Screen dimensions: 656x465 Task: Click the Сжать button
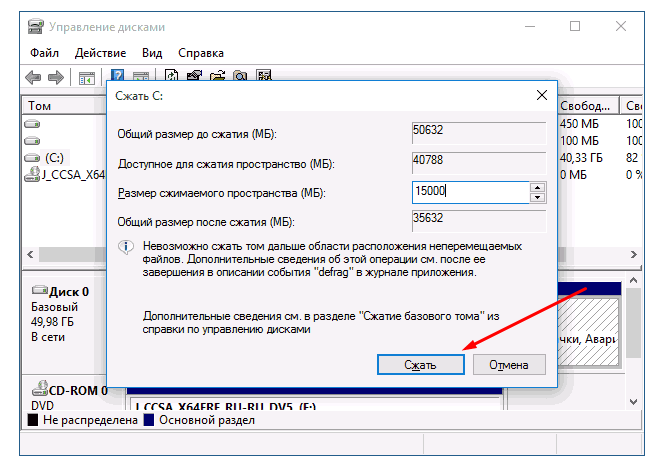click(x=420, y=365)
